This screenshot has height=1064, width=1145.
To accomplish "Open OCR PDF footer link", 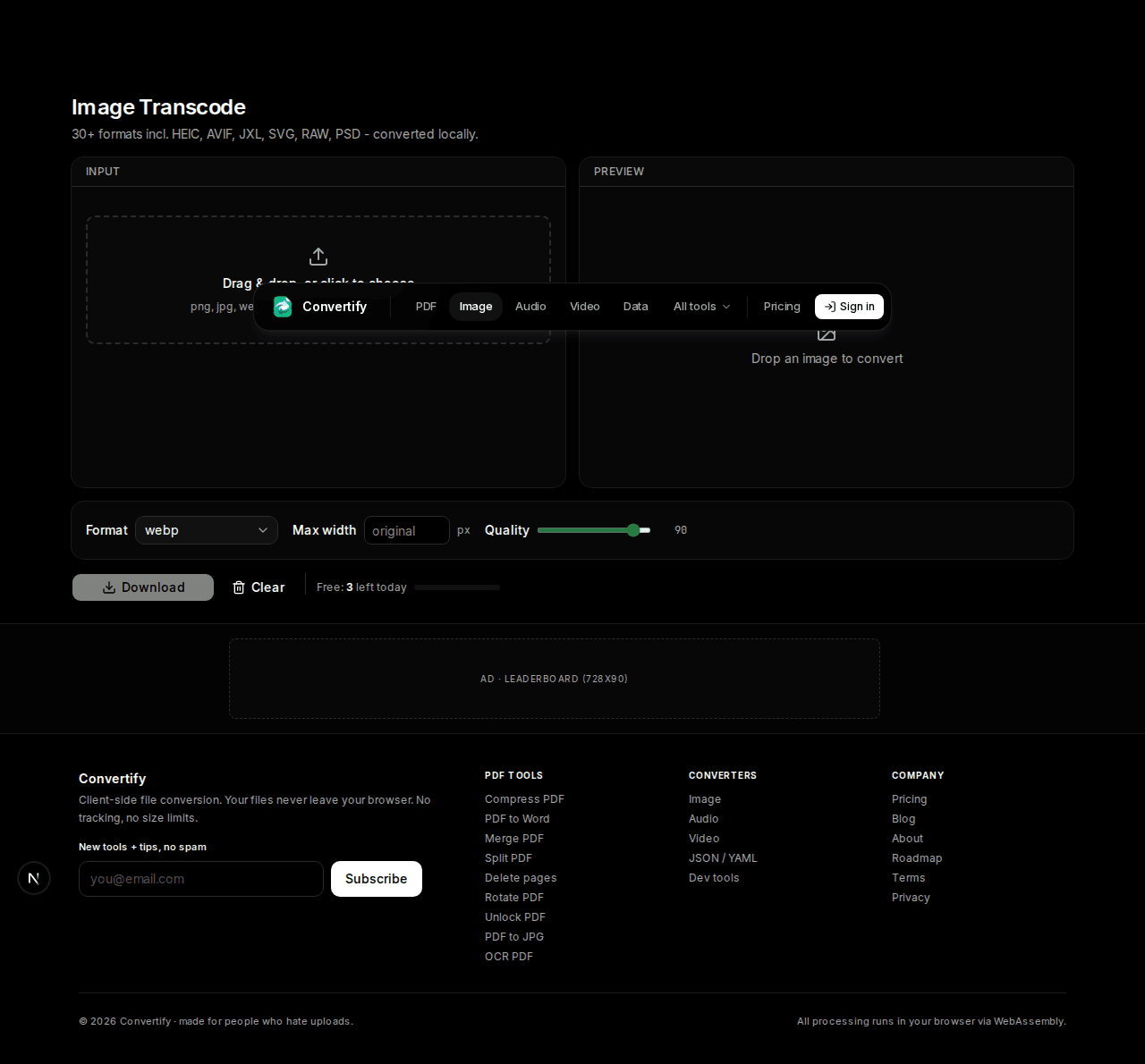I will [509, 957].
